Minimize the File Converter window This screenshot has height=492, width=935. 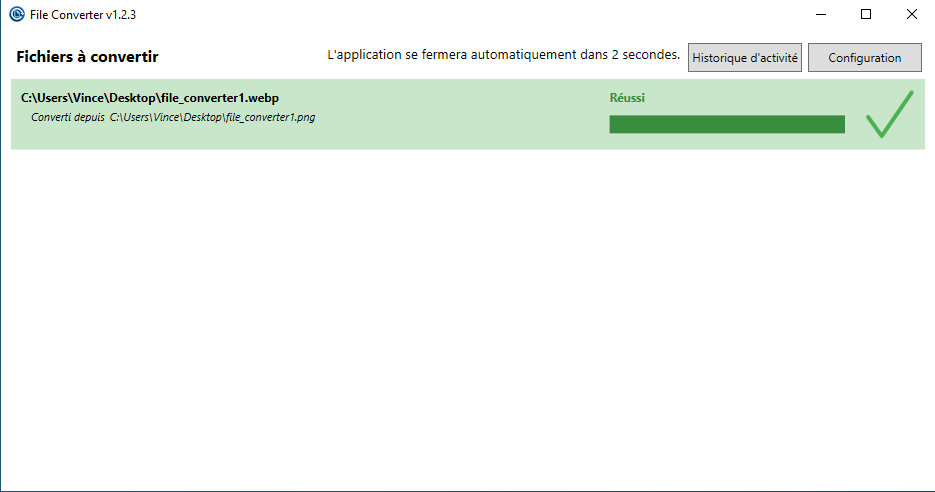[x=820, y=14]
